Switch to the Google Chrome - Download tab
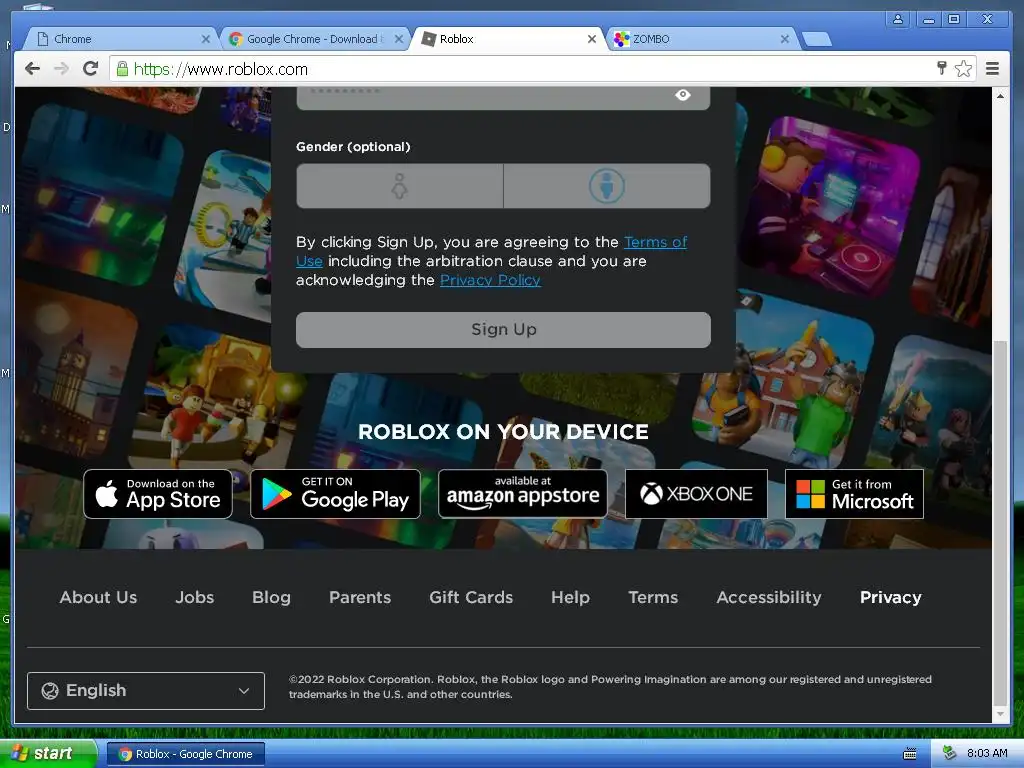The width and height of the screenshot is (1024, 768). pos(313,39)
